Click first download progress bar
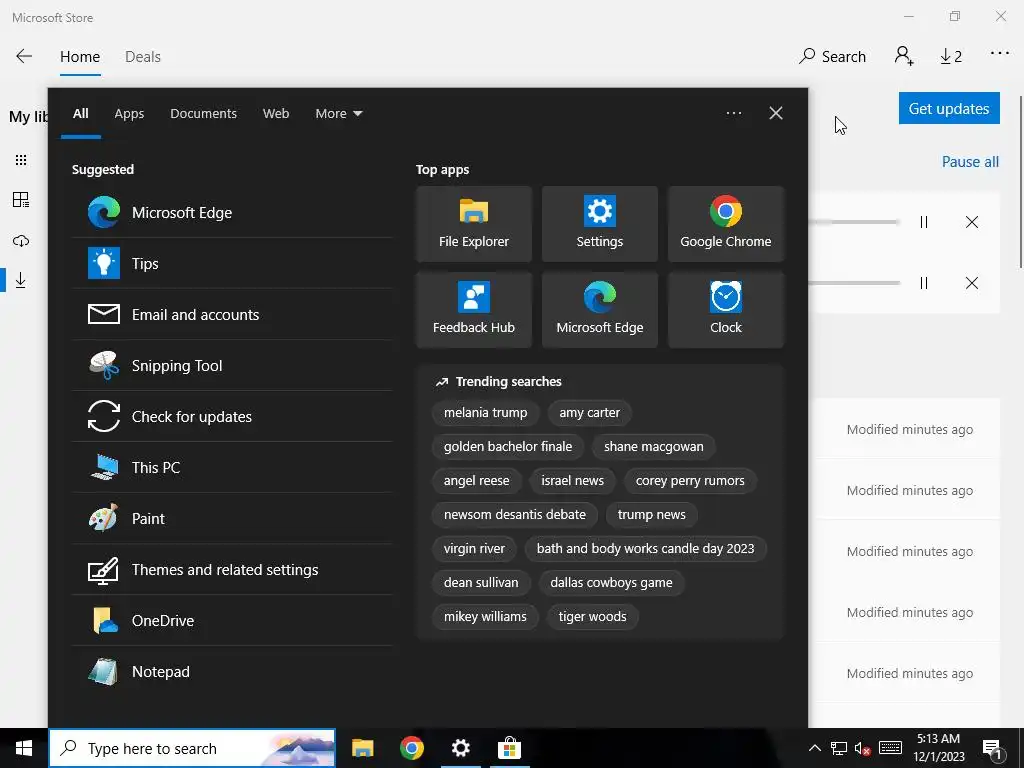Viewport: 1024px width, 768px height. (854, 222)
